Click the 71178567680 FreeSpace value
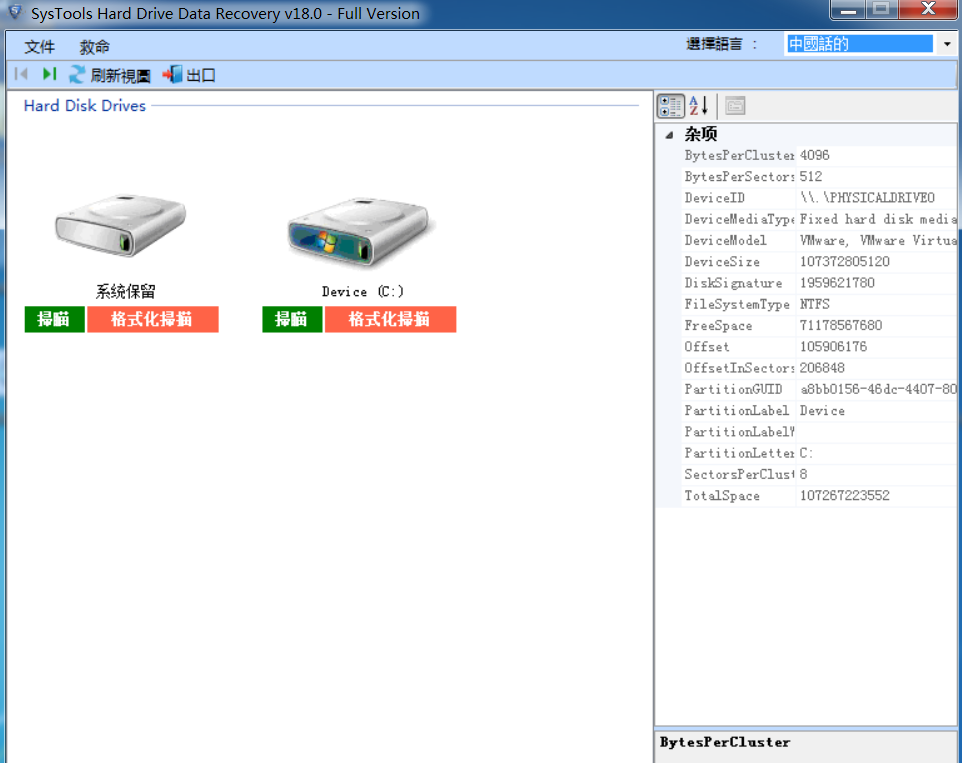The height and width of the screenshot is (763, 962). [841, 326]
